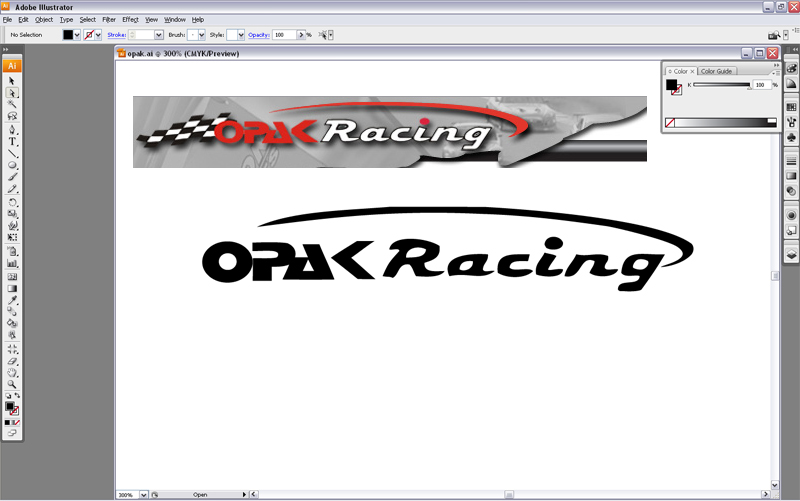
Task: Select the Type tool
Action: coord(12,142)
